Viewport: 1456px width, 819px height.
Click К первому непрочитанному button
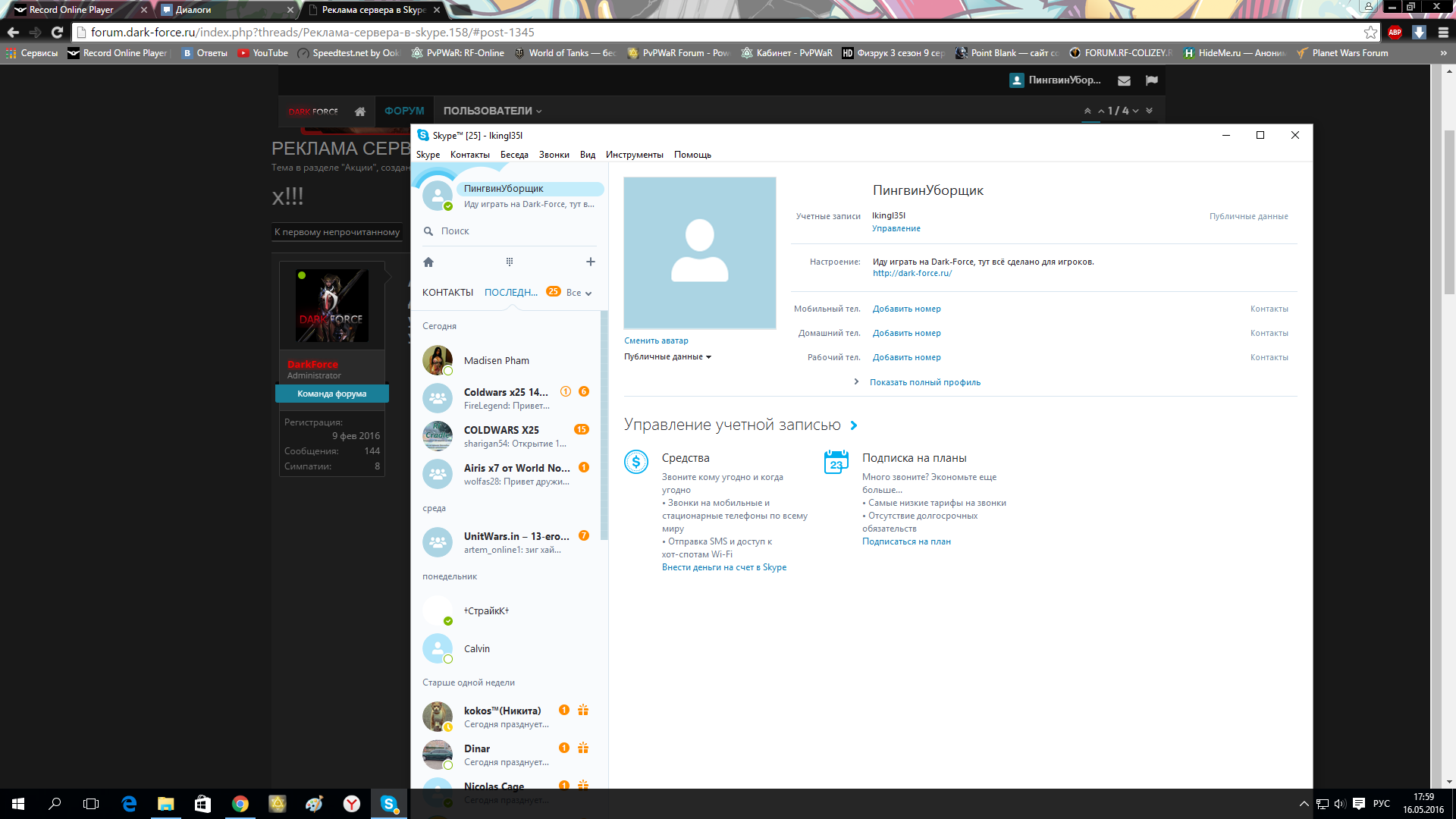337,232
